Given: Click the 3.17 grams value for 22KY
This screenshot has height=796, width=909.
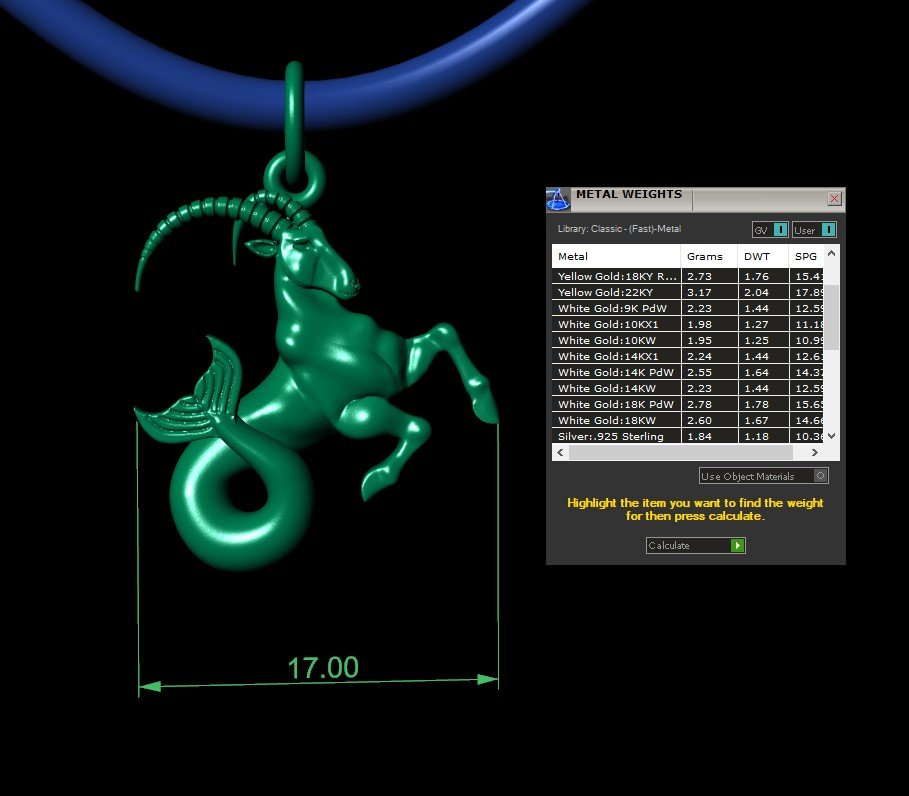Looking at the screenshot, I should point(699,293).
